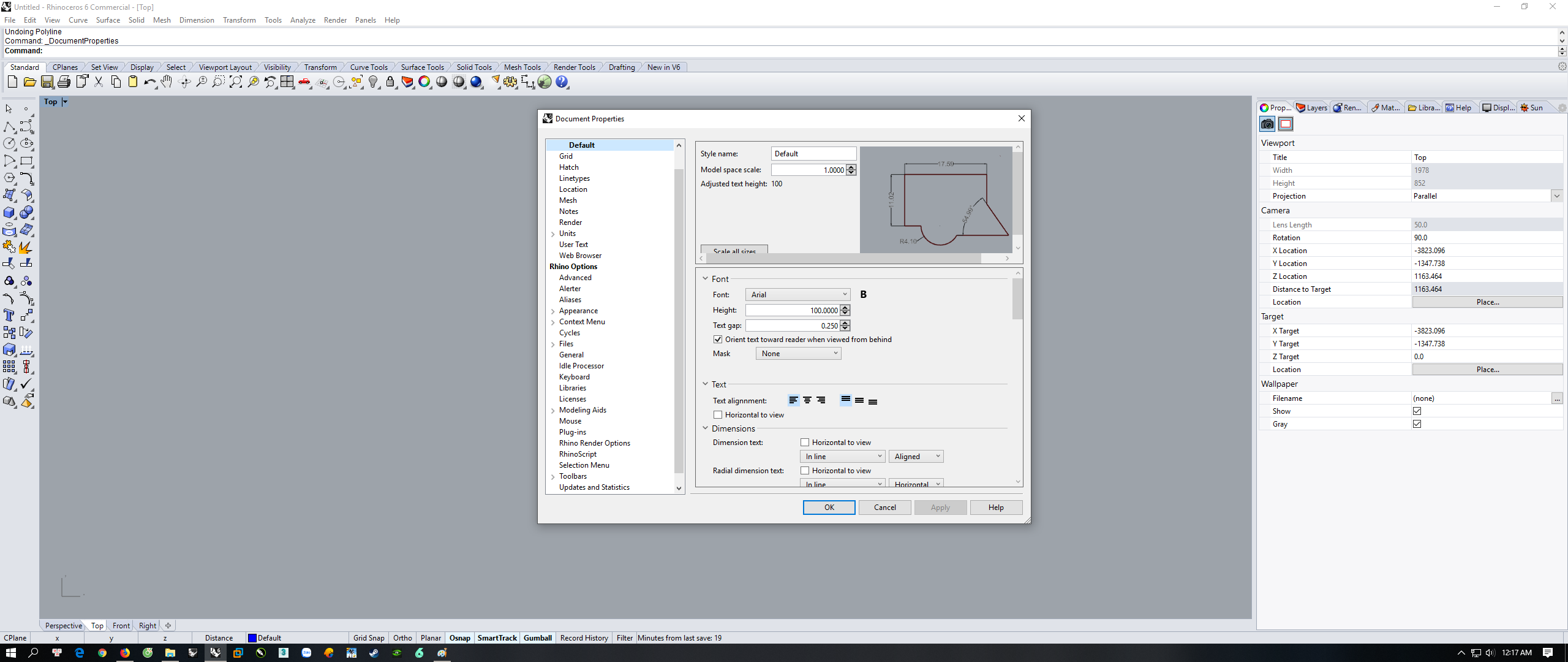Open the Transform menu
Screen dimensions: 1568x662
pyautogui.click(x=239, y=20)
